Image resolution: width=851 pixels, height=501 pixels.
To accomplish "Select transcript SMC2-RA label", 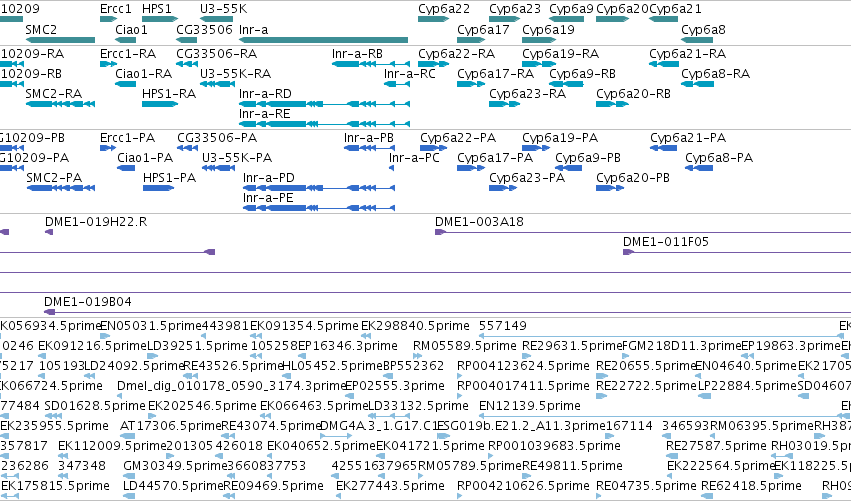I will pyautogui.click(x=54, y=93).
